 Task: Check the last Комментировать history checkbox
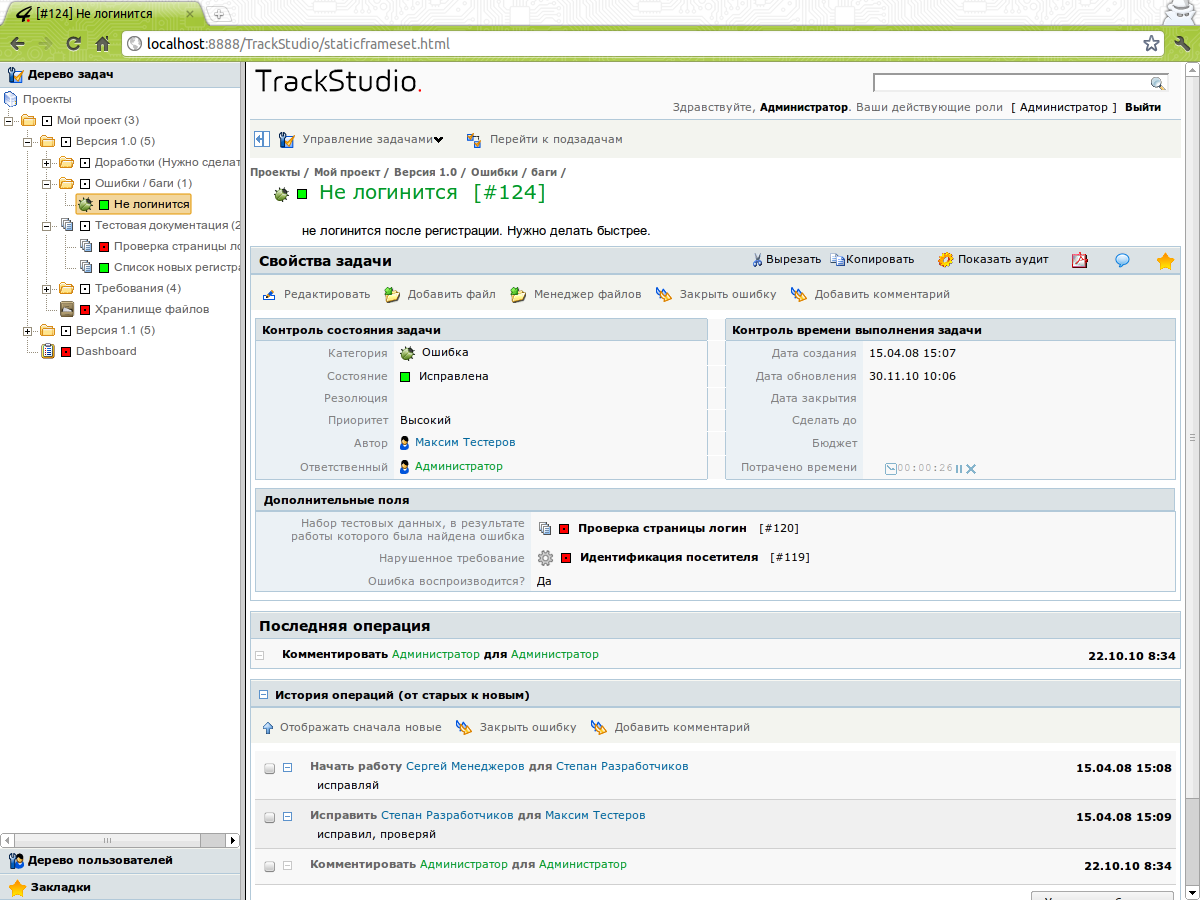pos(270,866)
